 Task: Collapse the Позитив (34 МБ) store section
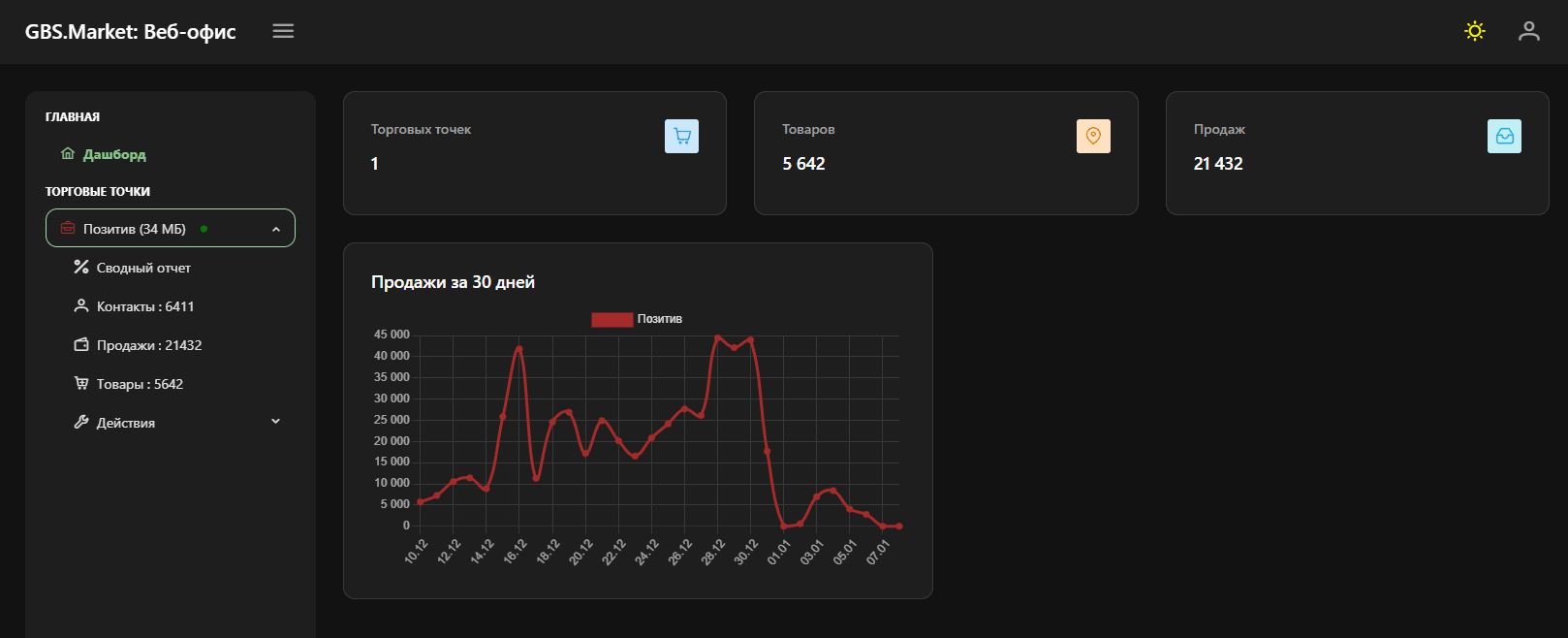[x=276, y=230]
